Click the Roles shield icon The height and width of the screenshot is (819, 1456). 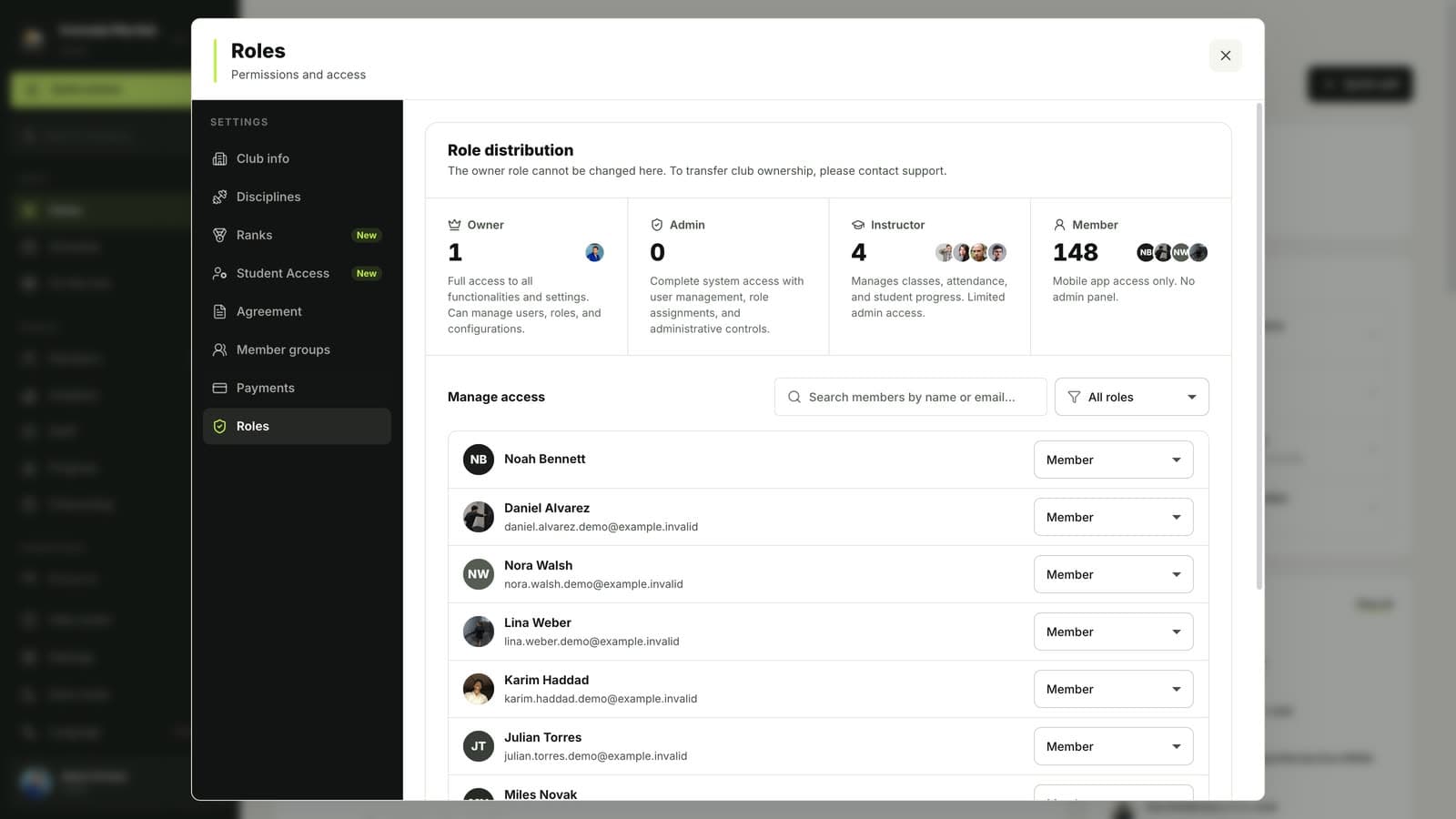click(219, 426)
